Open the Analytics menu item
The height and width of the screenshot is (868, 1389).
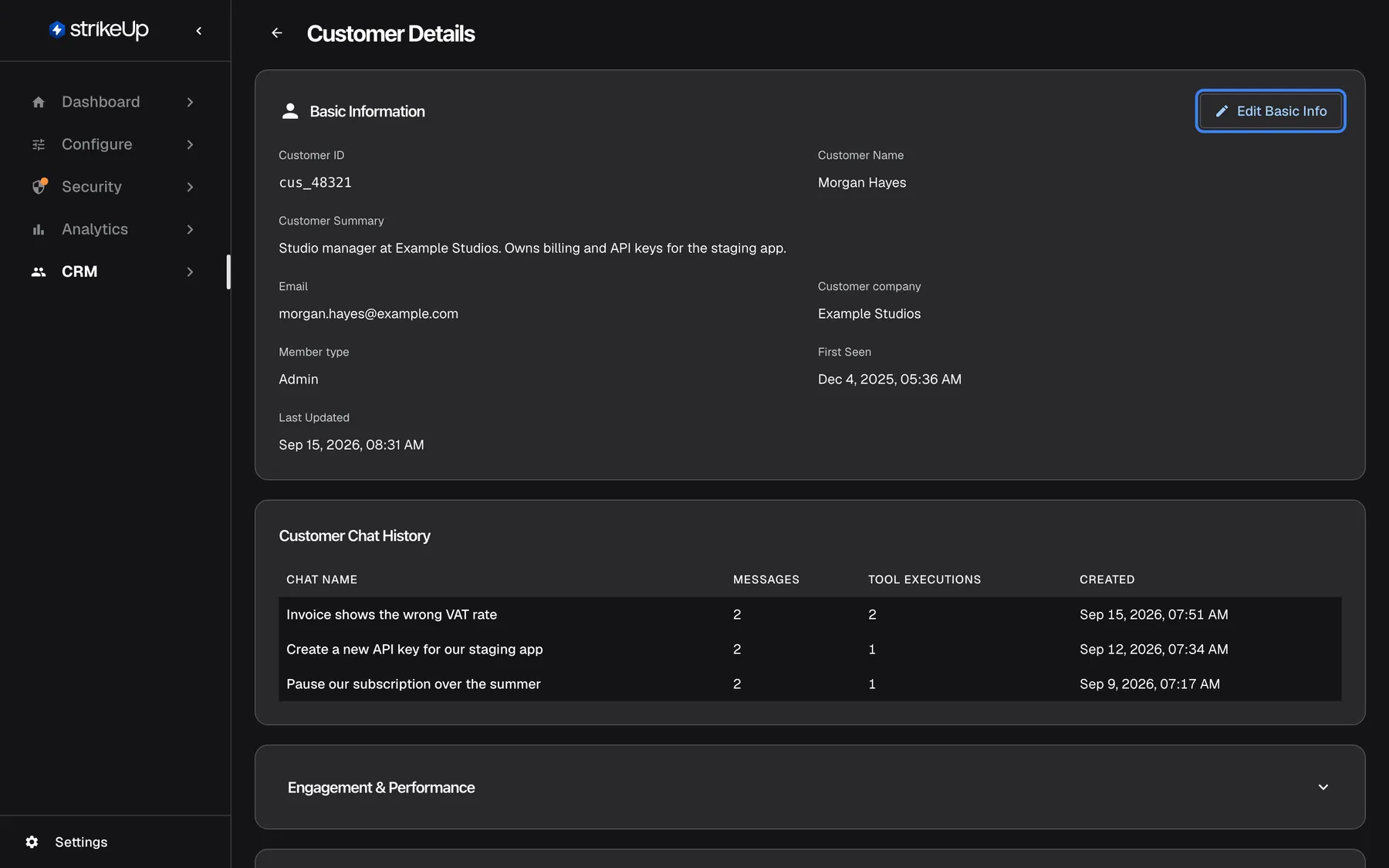click(x=114, y=229)
